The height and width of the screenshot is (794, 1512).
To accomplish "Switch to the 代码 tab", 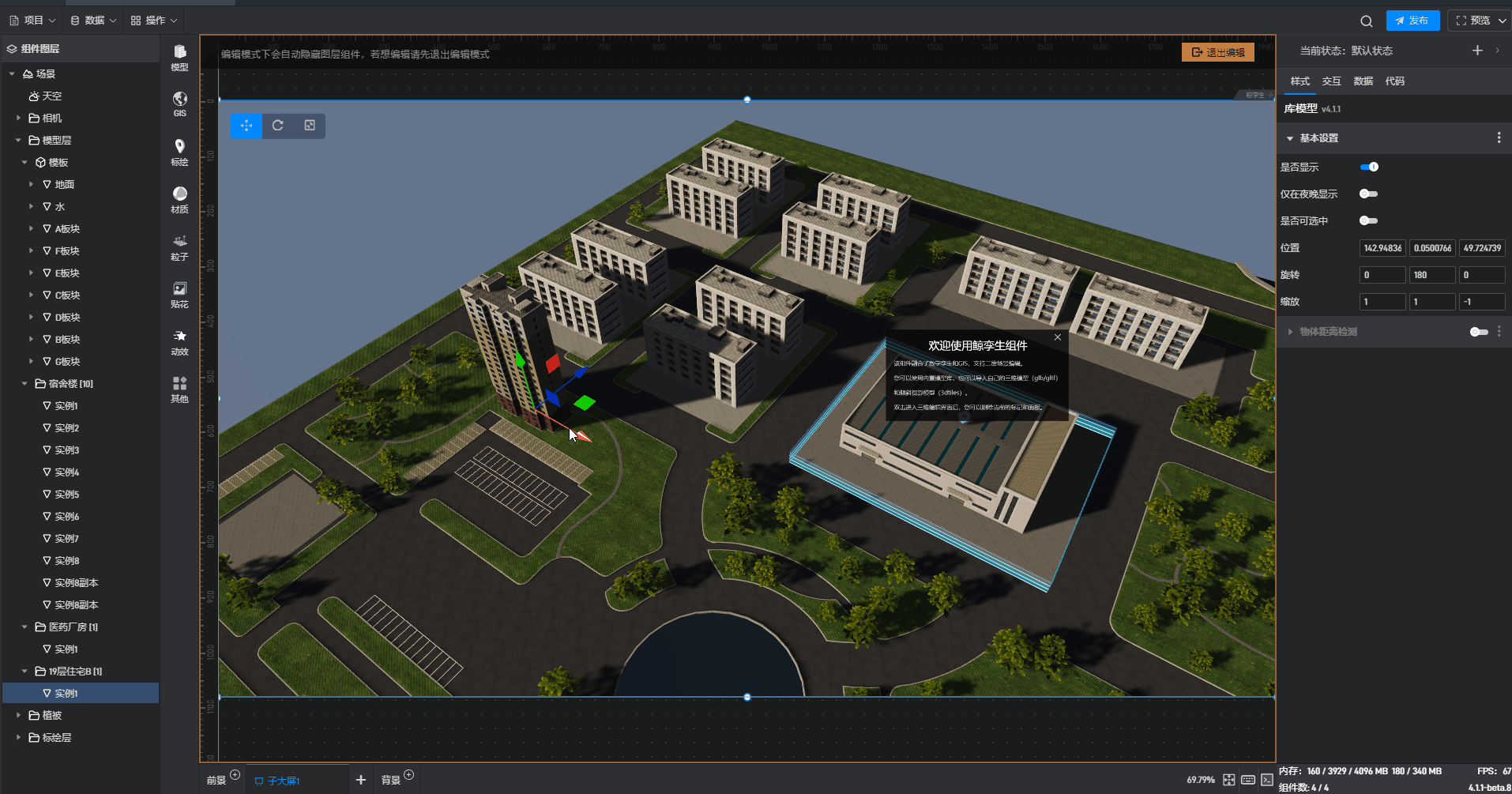I will click(1394, 81).
